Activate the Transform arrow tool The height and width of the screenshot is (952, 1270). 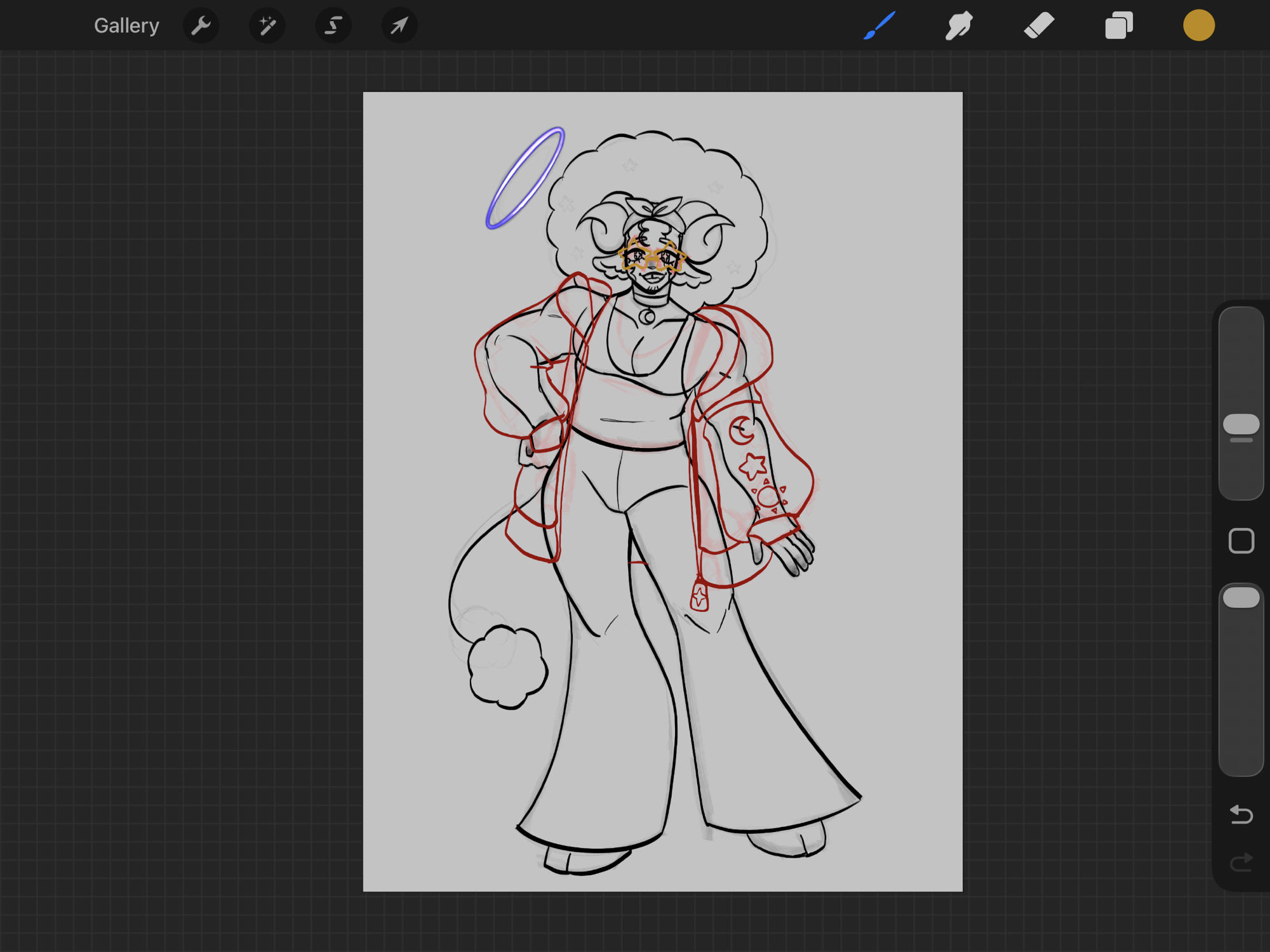click(x=399, y=25)
